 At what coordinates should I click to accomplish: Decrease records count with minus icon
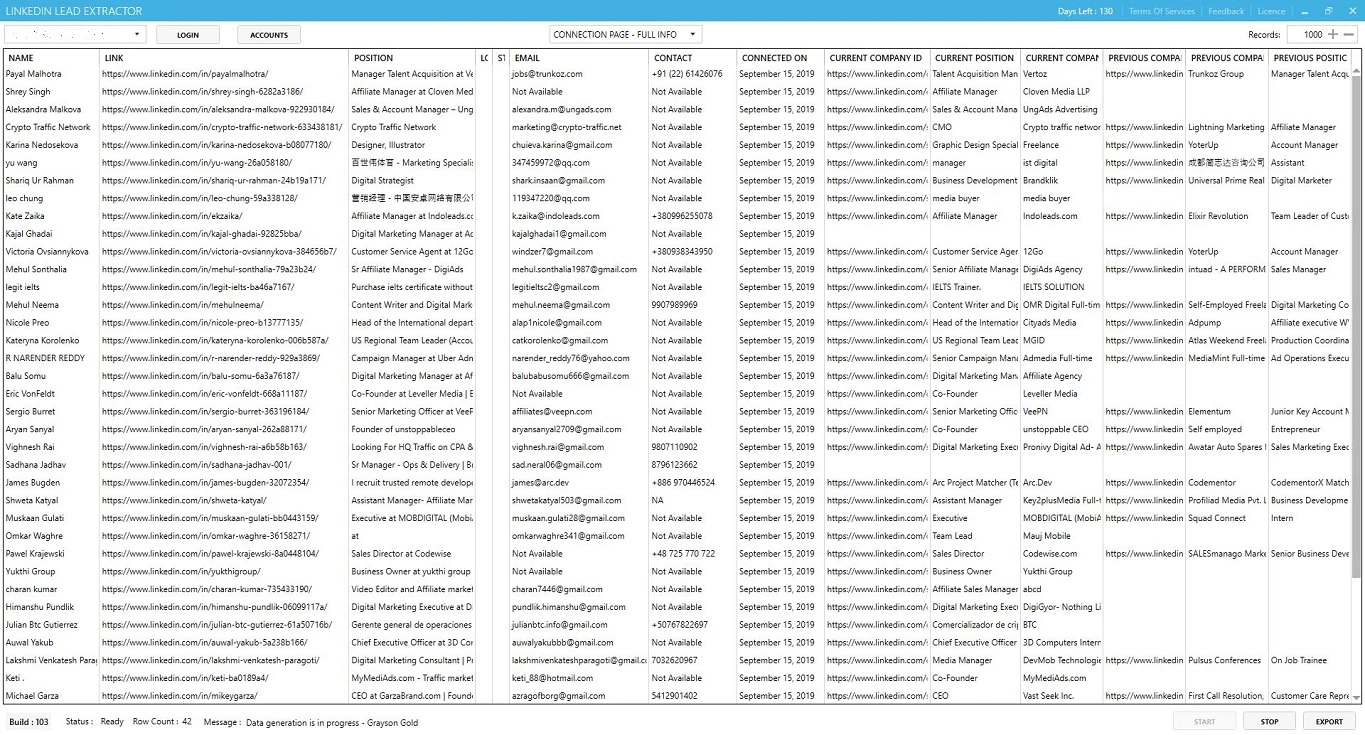point(1349,35)
